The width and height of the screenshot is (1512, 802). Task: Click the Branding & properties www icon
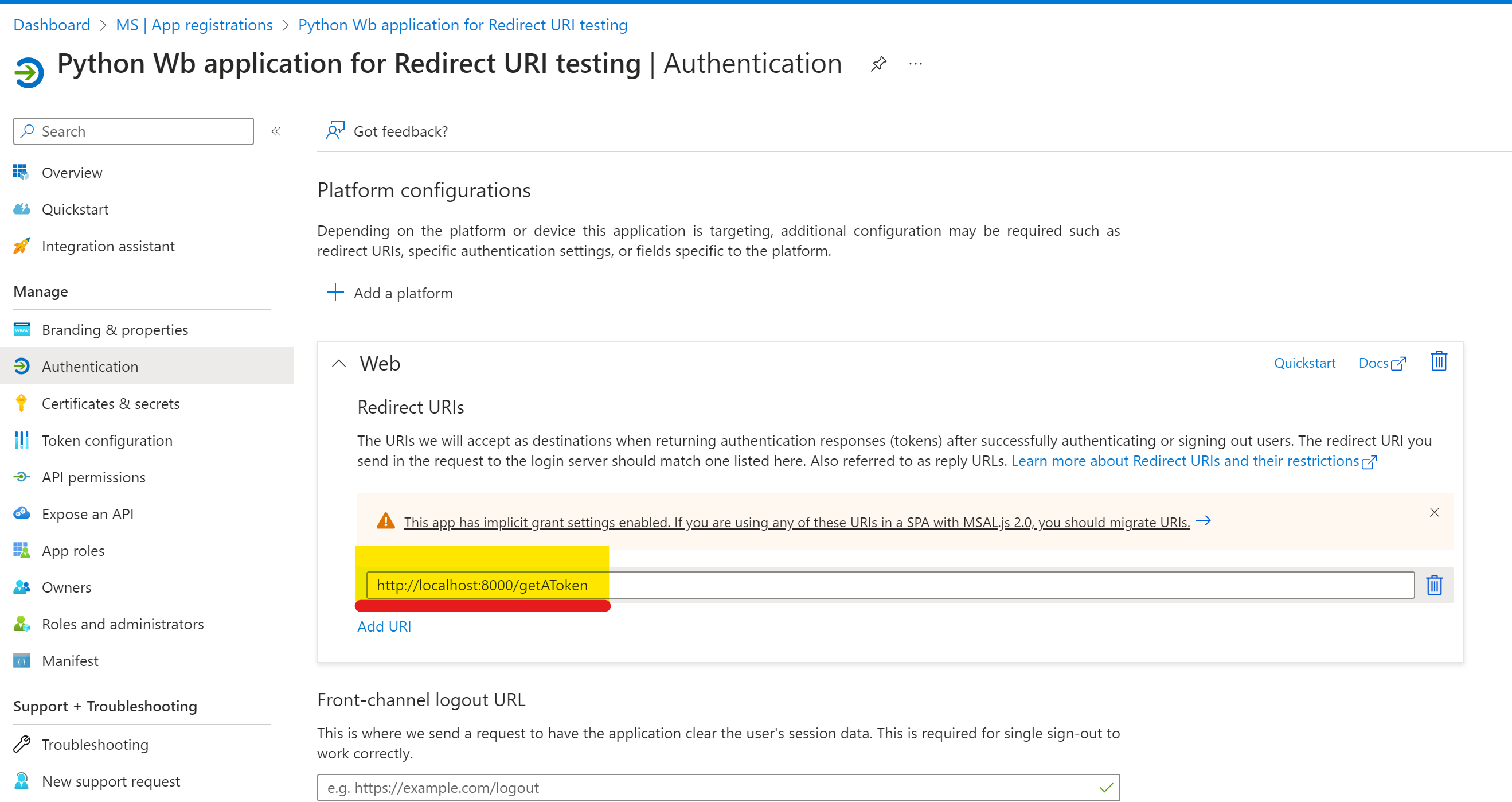[21, 329]
